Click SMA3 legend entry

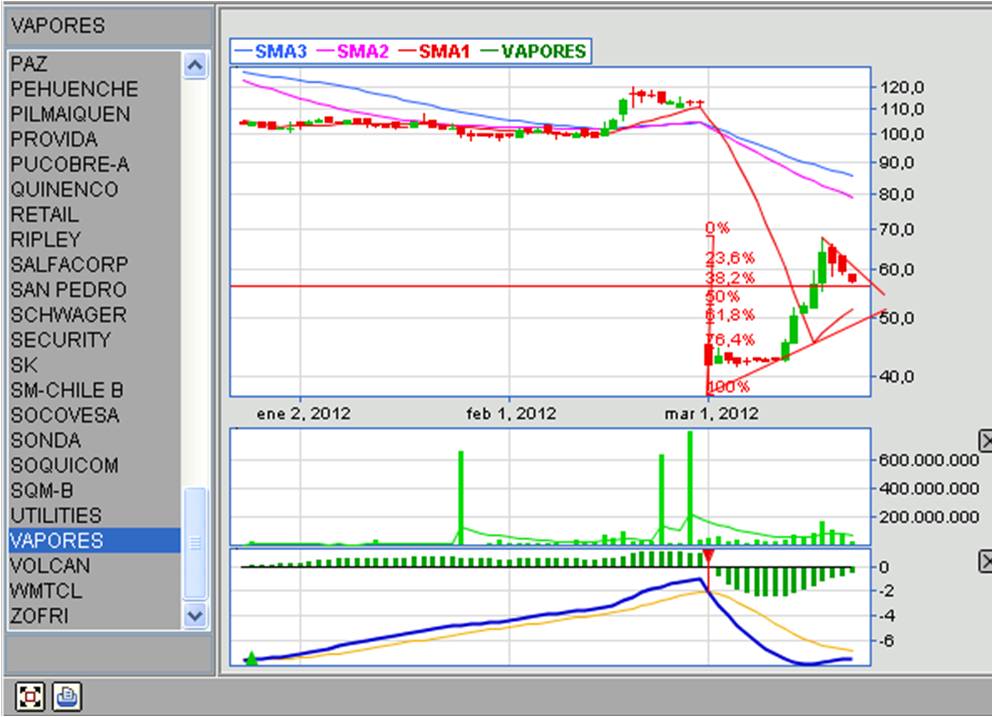271,51
